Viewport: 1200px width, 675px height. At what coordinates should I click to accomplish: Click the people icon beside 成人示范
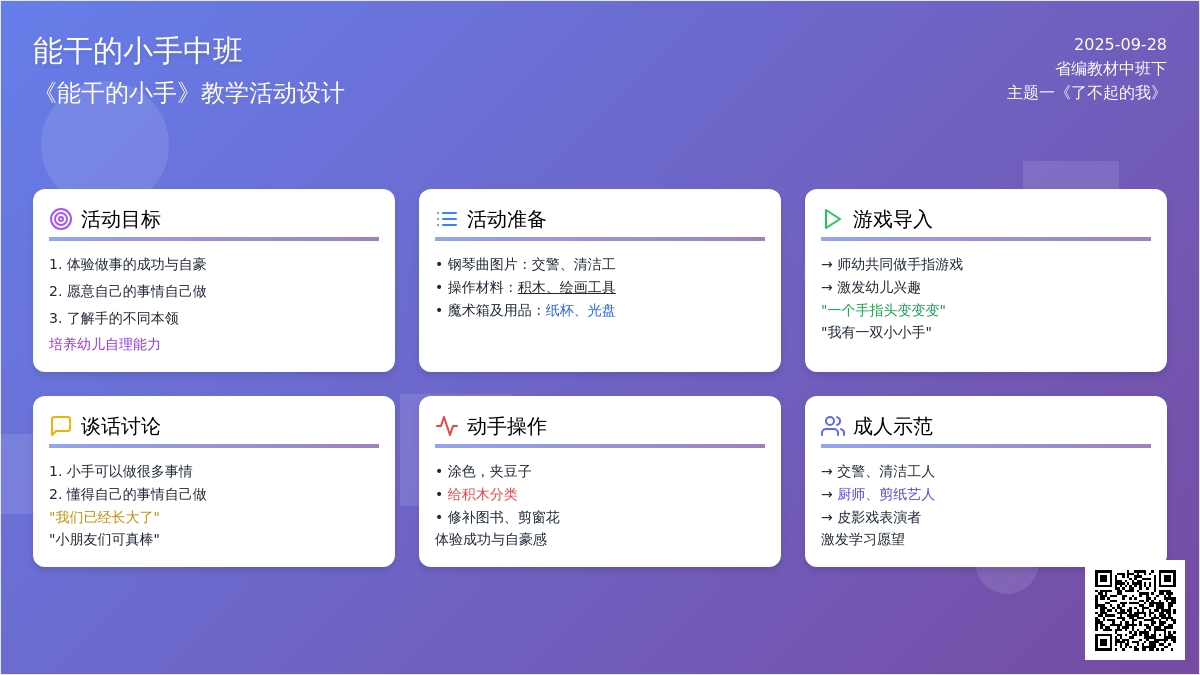tap(833, 426)
